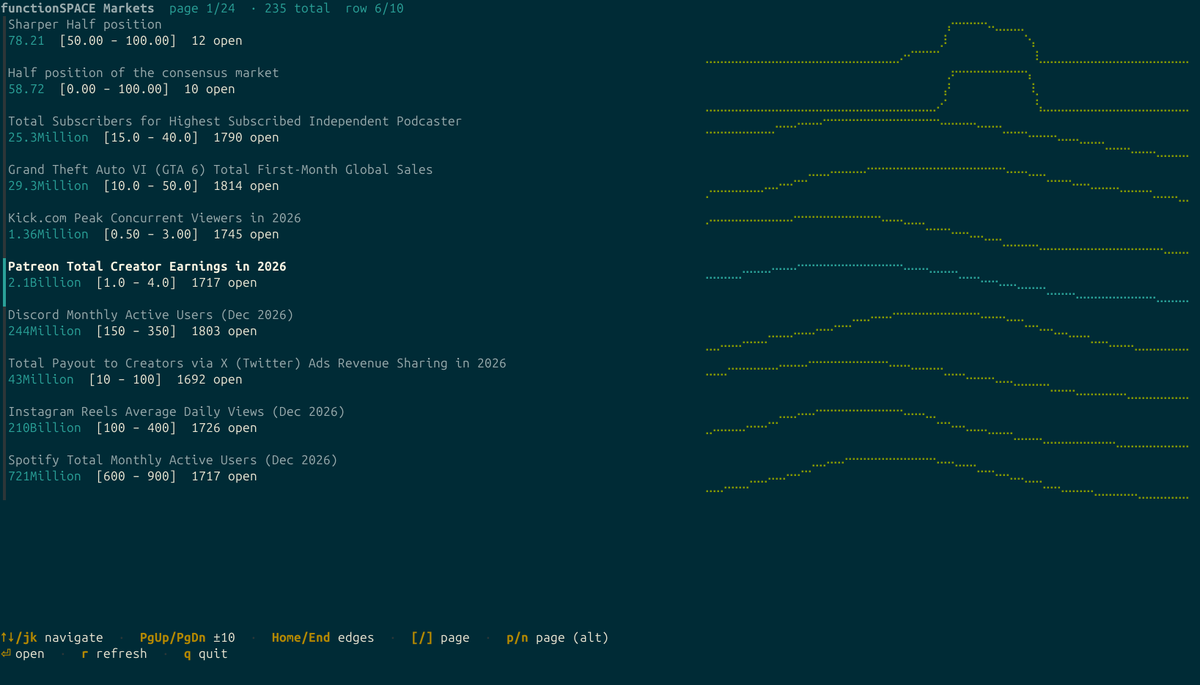The height and width of the screenshot is (685, 1200).
Task: Click the [0.00 - 100.00] range text
Action: 114,89
